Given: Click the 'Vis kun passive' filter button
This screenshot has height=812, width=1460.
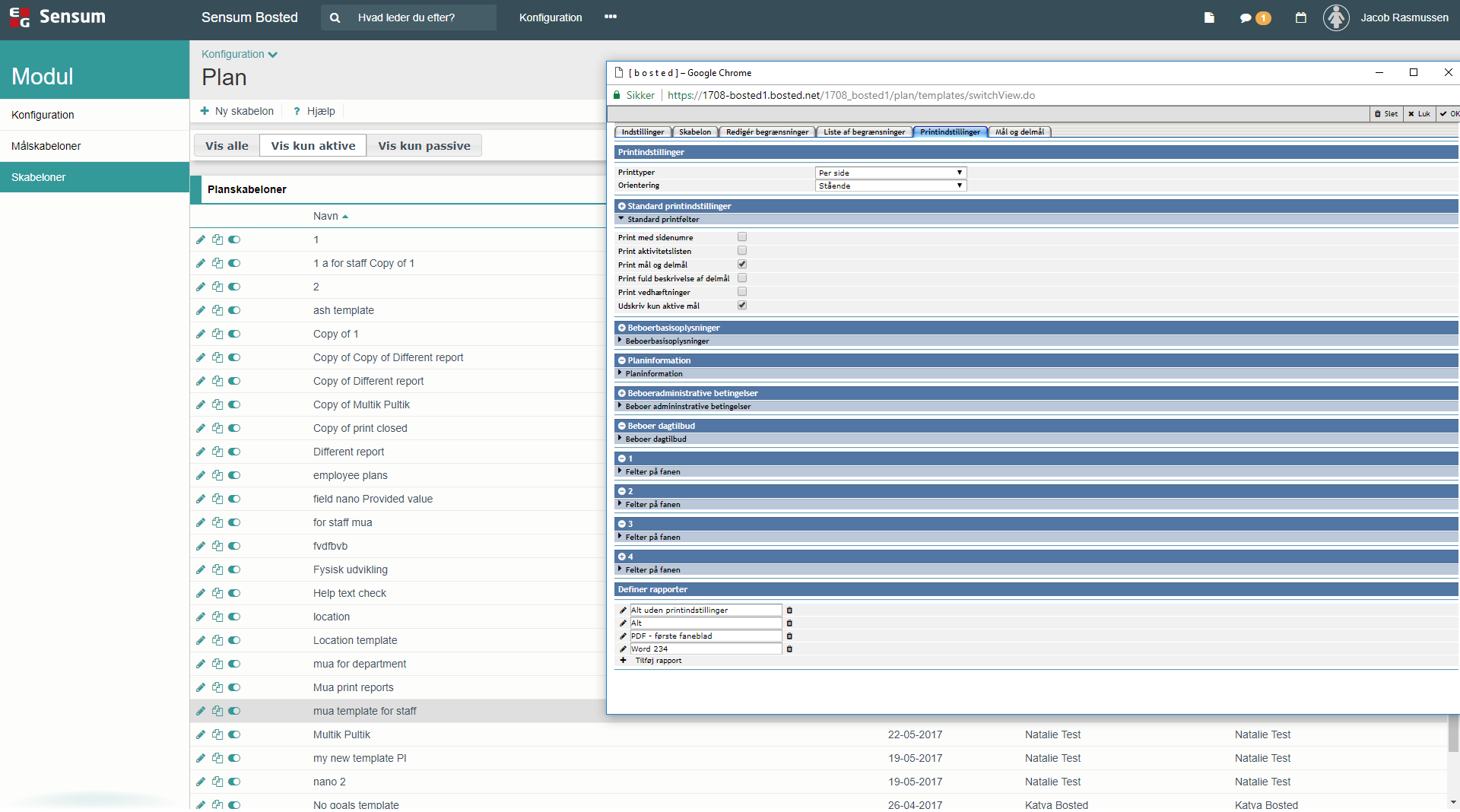Looking at the screenshot, I should tap(424, 146).
